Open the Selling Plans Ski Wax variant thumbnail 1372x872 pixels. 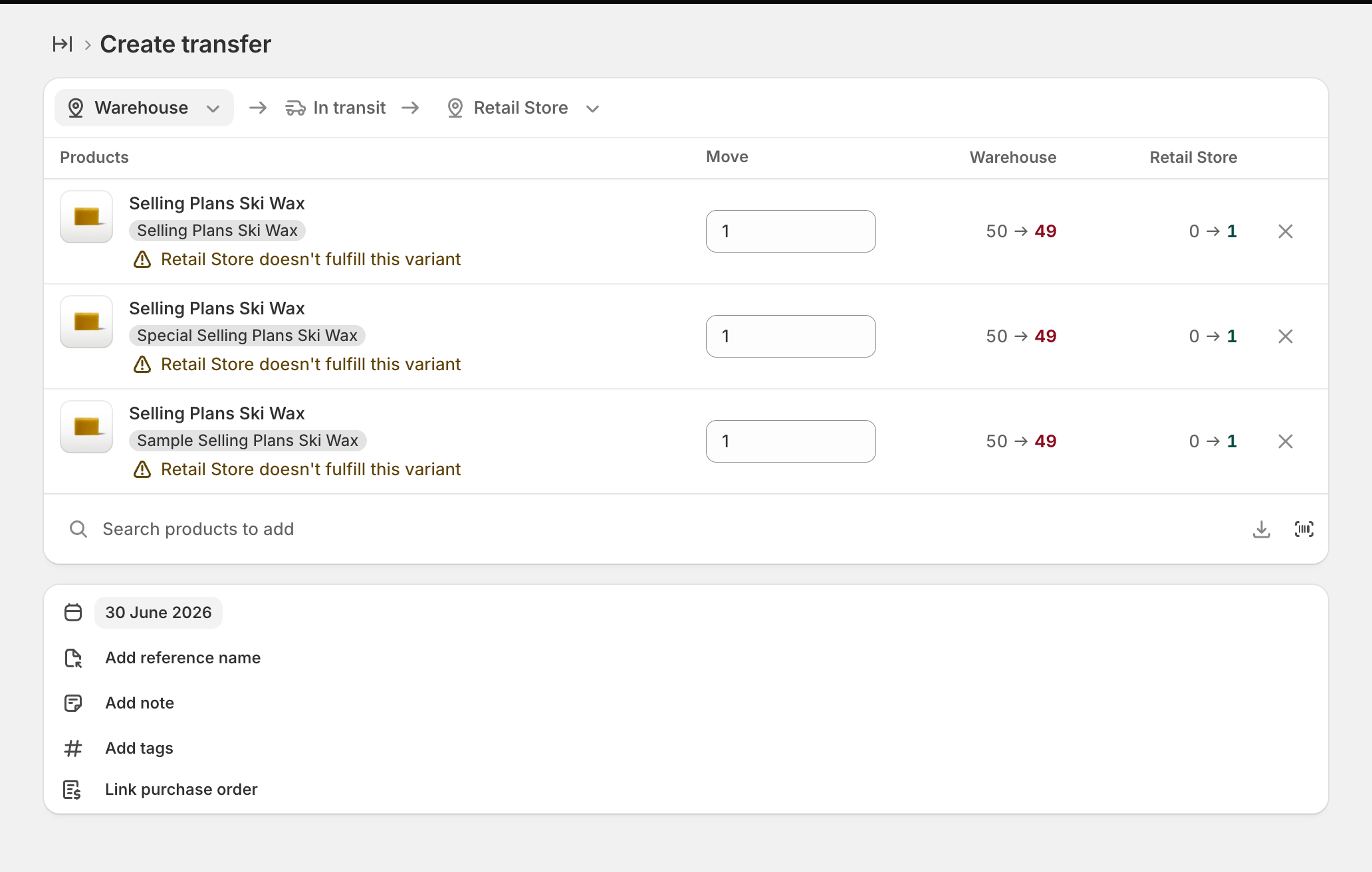(86, 217)
